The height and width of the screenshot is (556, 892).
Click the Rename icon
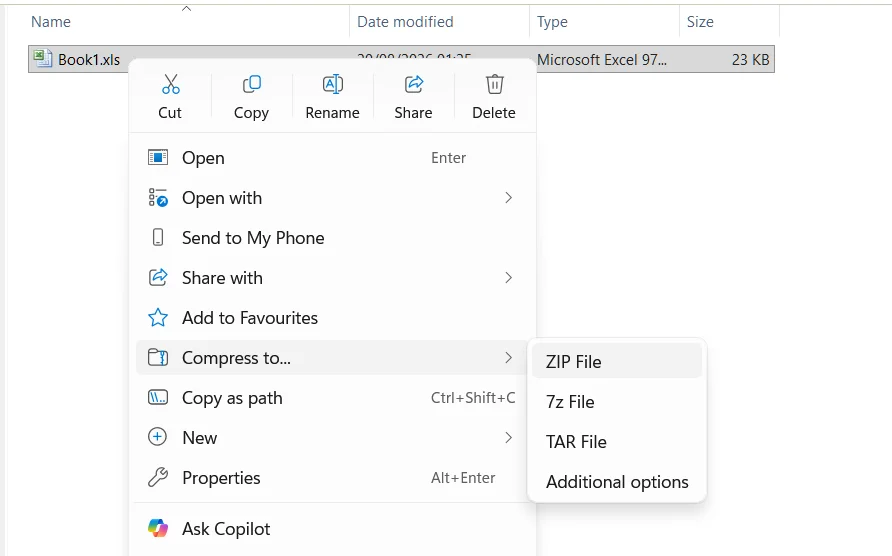click(x=332, y=84)
